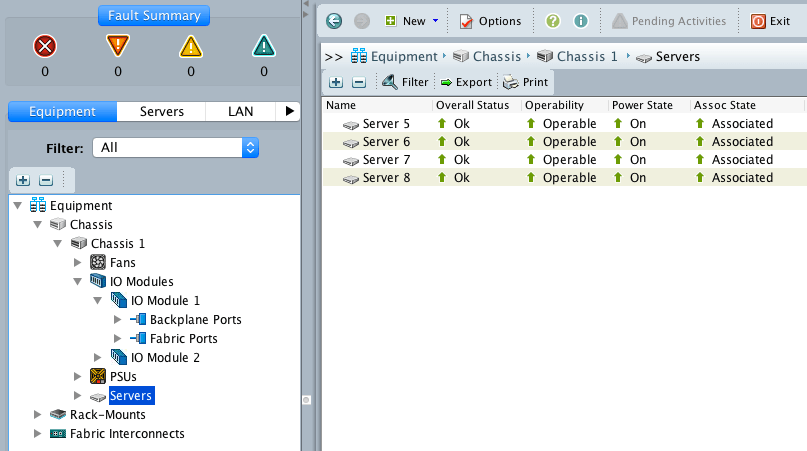Click the critical faults red X icon
Image resolution: width=807 pixels, height=451 pixels.
coord(44,47)
